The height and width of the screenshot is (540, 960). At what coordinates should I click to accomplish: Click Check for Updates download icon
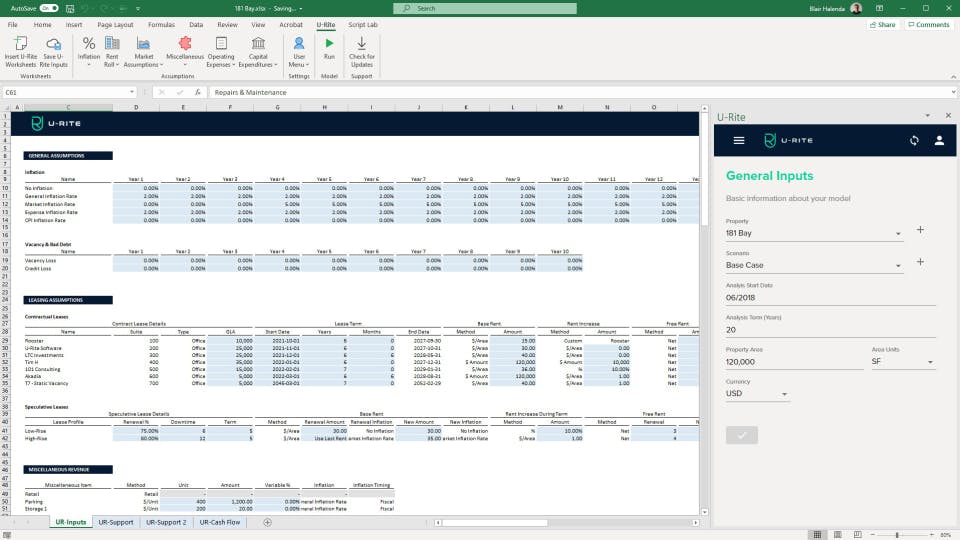361,43
